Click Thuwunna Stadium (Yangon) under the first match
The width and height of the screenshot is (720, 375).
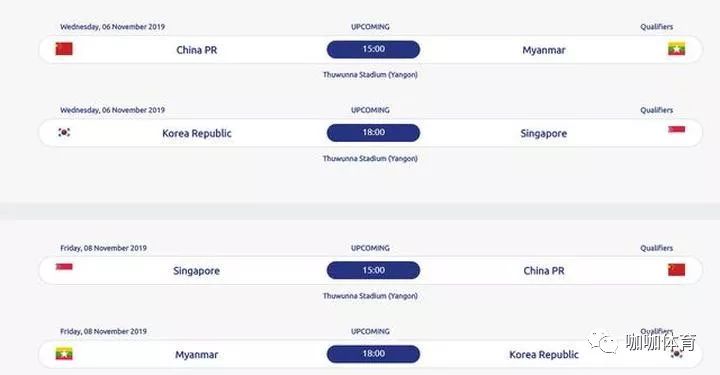click(370, 75)
